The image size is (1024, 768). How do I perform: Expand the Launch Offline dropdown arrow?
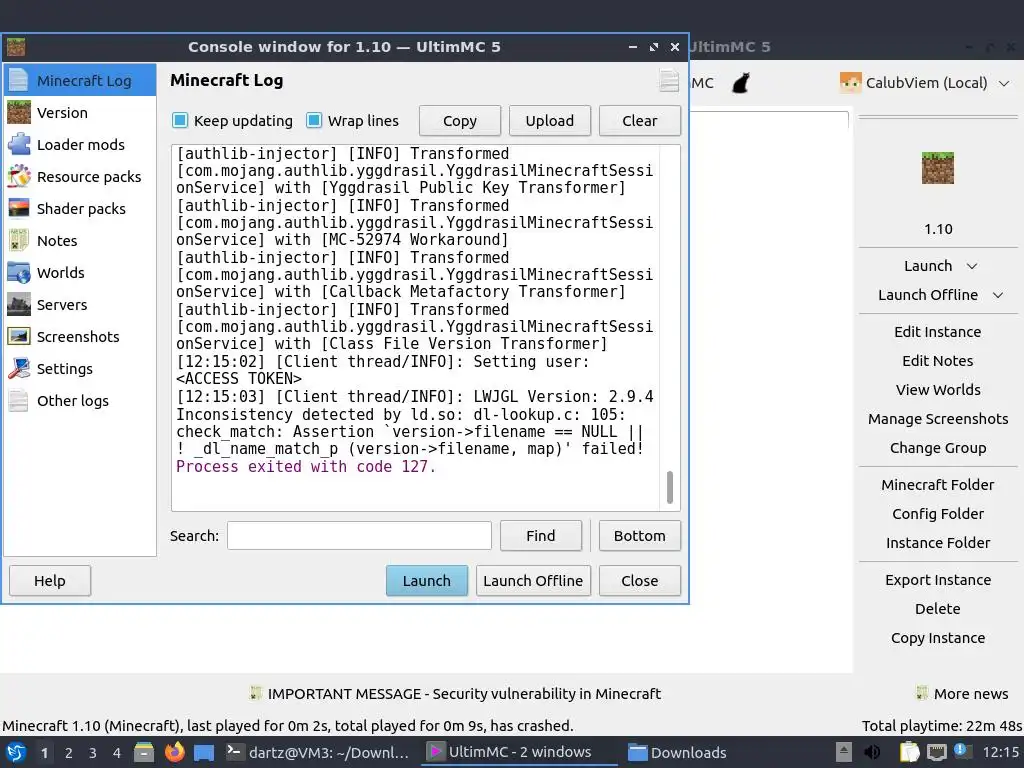click(998, 295)
